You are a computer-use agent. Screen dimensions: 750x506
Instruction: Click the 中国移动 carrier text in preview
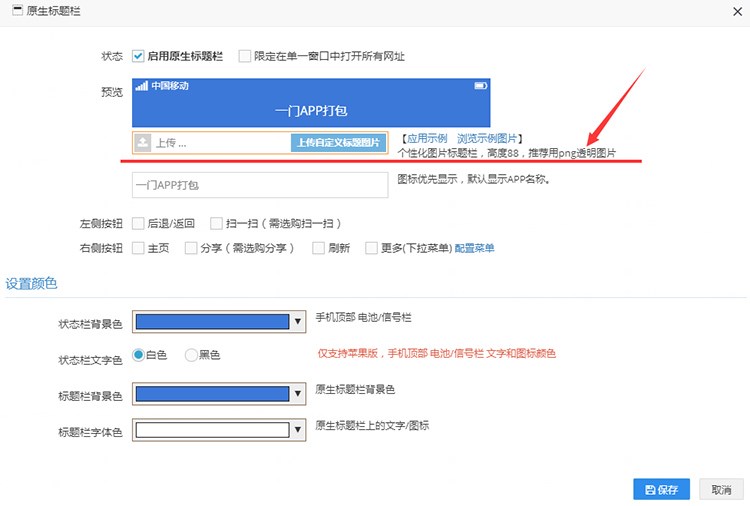coord(170,86)
